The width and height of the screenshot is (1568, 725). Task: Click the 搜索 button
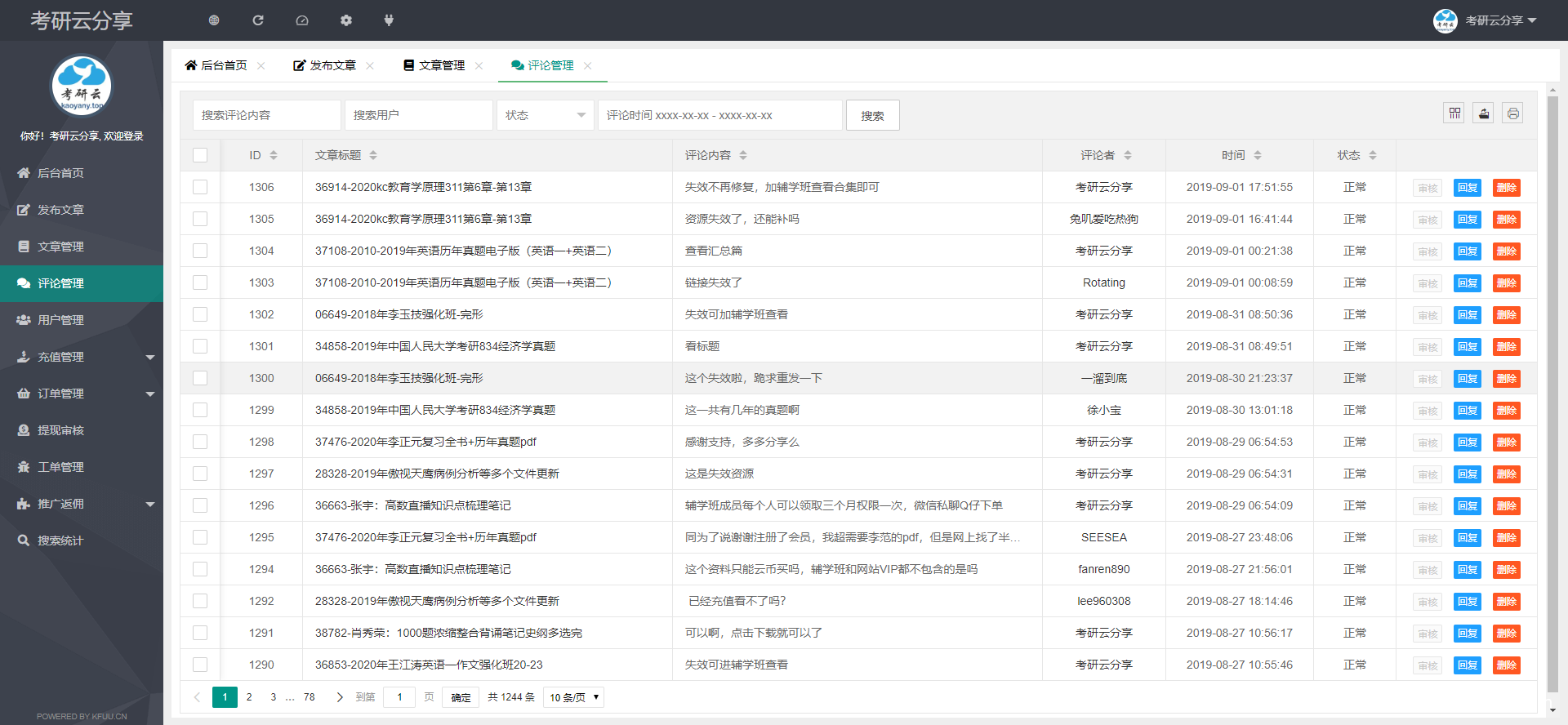click(x=872, y=115)
